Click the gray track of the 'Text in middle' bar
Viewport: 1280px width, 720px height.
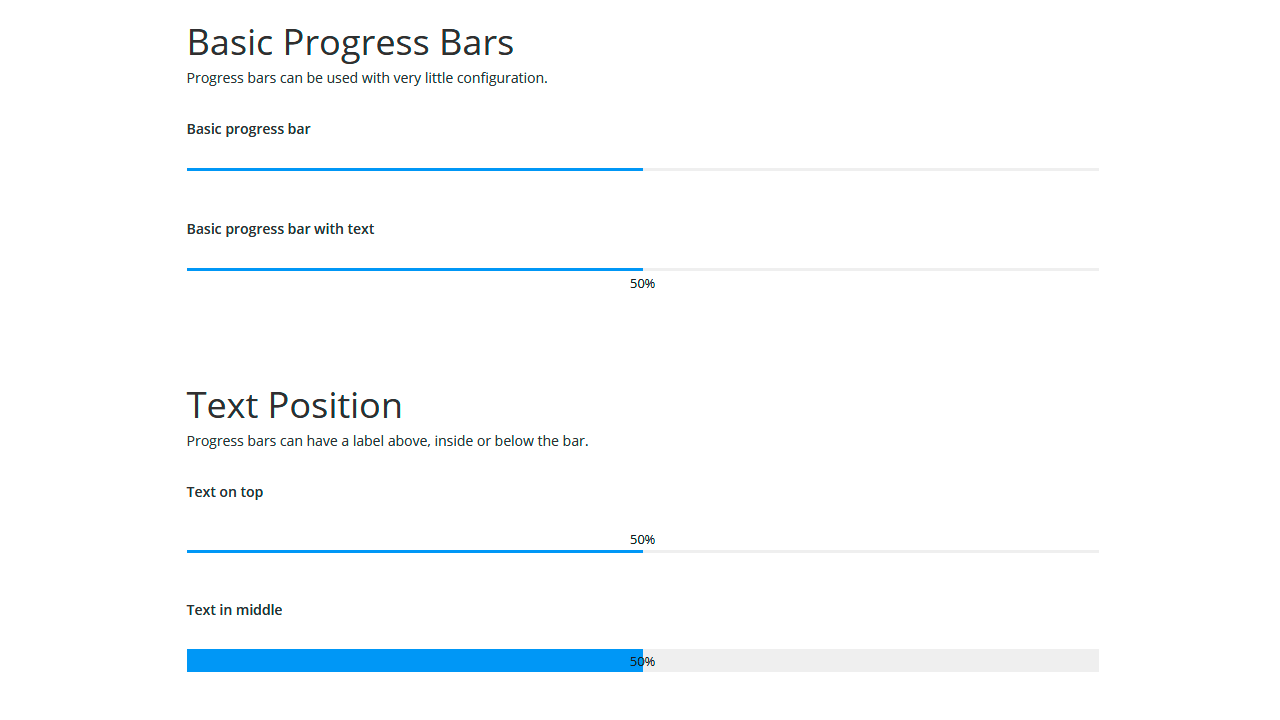870,660
